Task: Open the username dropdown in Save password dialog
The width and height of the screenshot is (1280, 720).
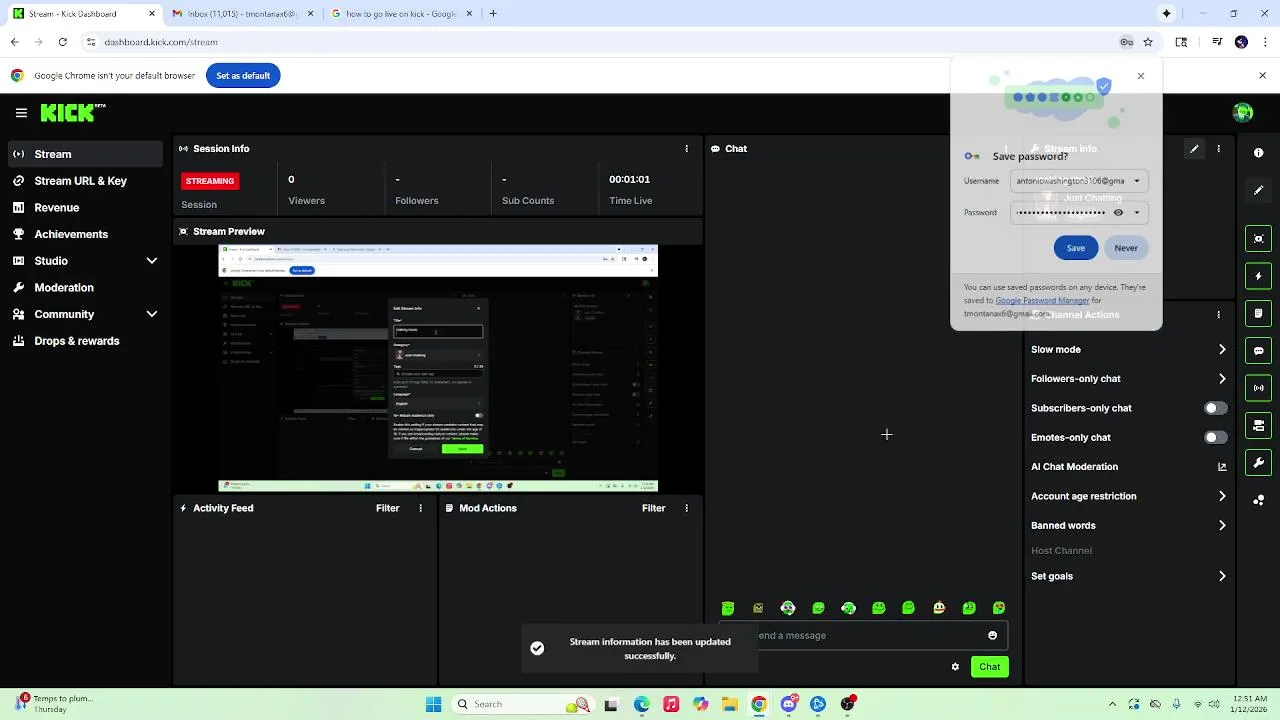Action: [x=1136, y=181]
